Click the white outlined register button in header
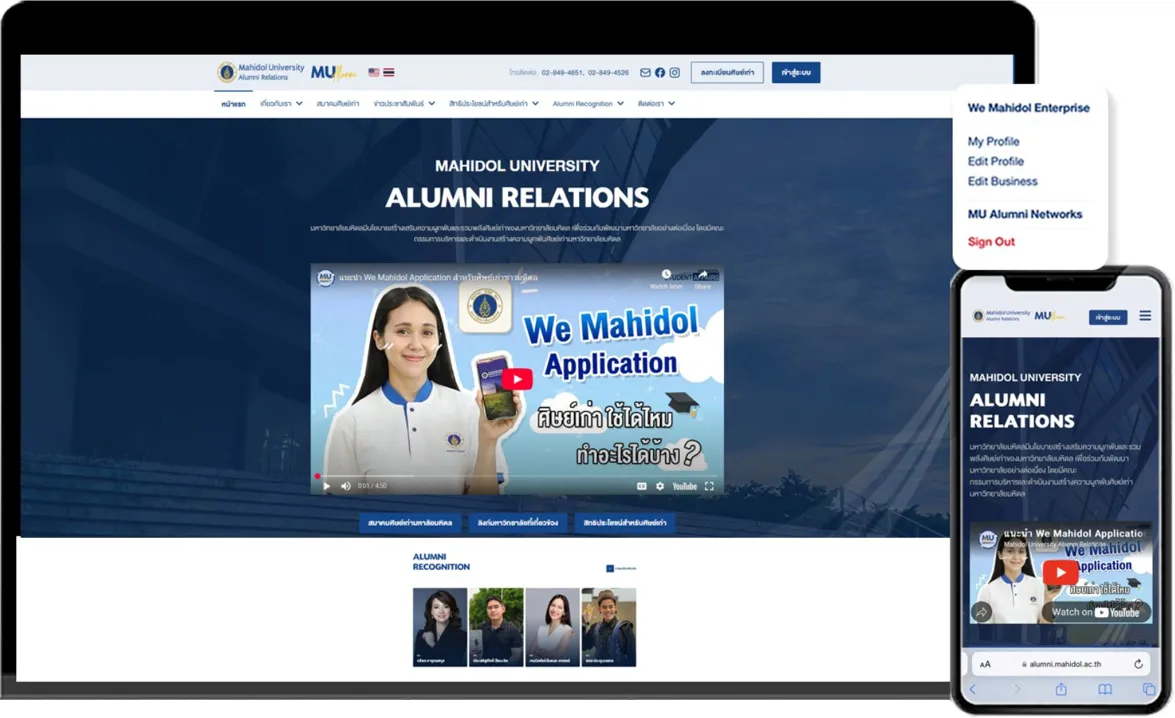This screenshot has height=718, width=1175. (x=727, y=73)
